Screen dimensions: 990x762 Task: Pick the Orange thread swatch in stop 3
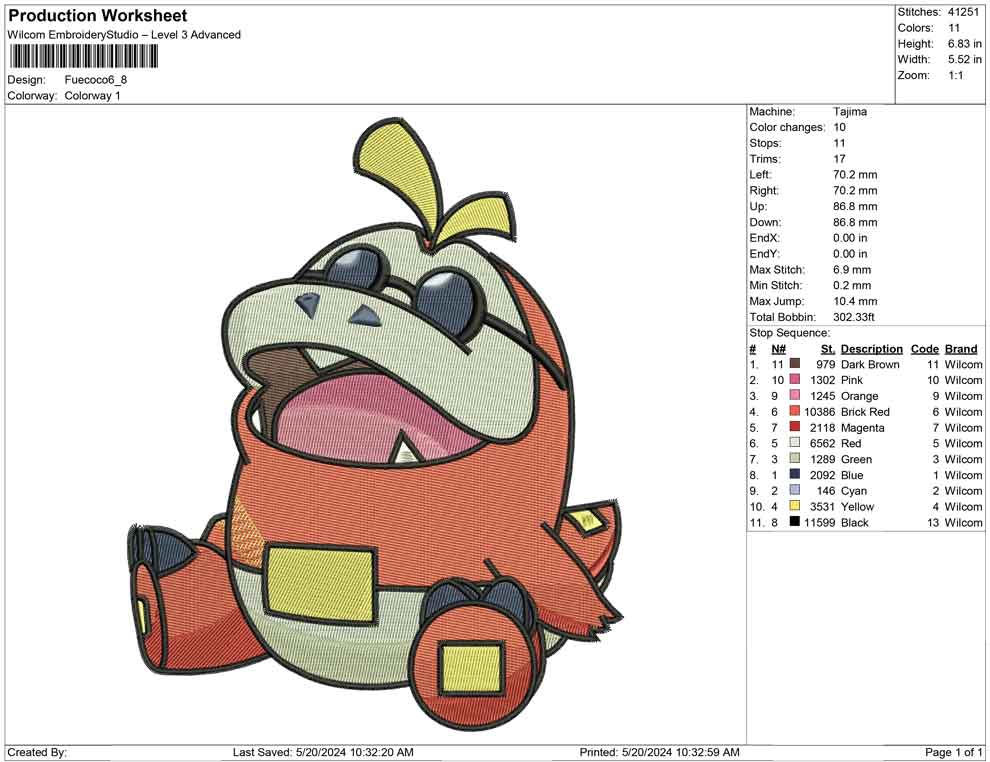(x=795, y=395)
